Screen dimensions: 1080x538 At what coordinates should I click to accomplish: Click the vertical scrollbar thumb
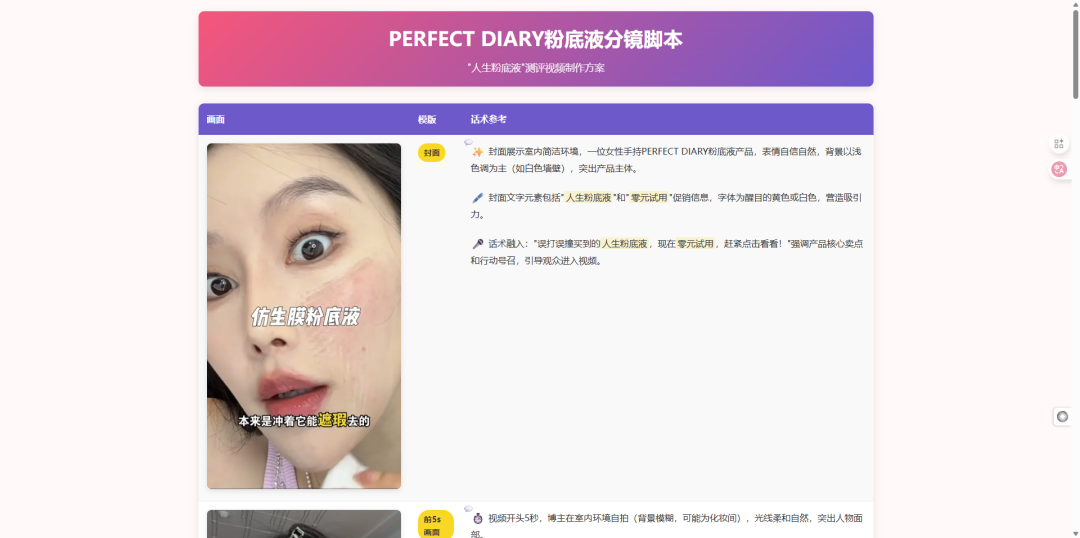point(1075,54)
